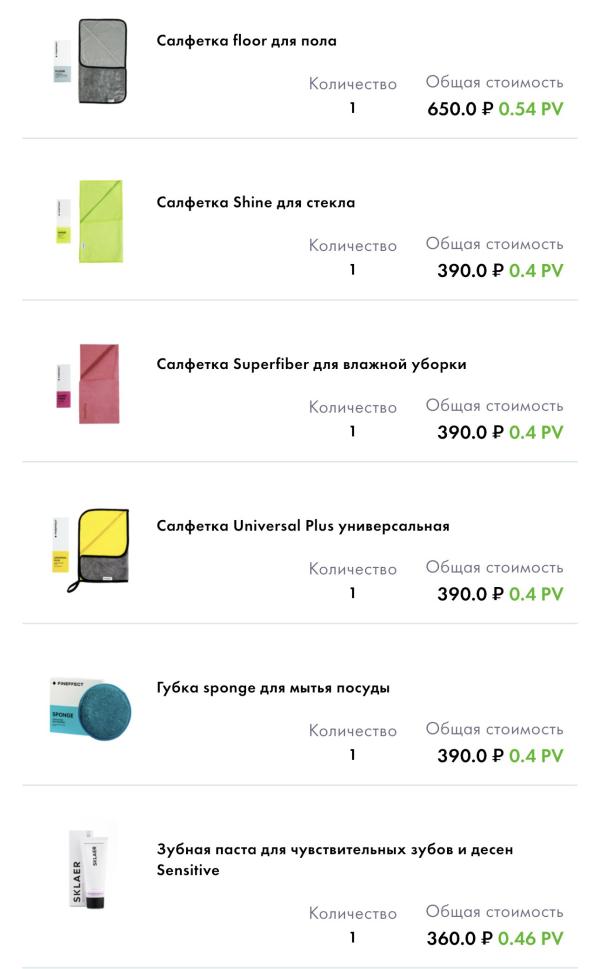Click the yellow Universal Plus cloth image
The image size is (600, 969).
[91, 546]
